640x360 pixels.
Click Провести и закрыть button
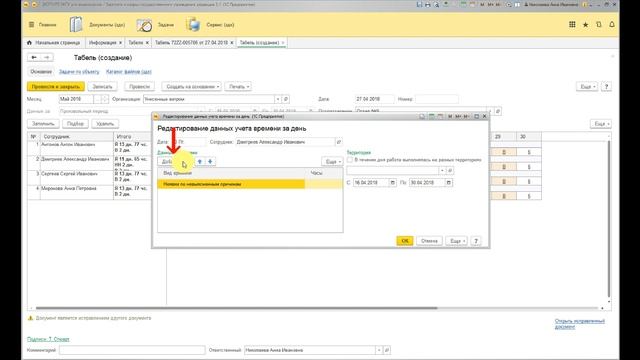coord(56,87)
